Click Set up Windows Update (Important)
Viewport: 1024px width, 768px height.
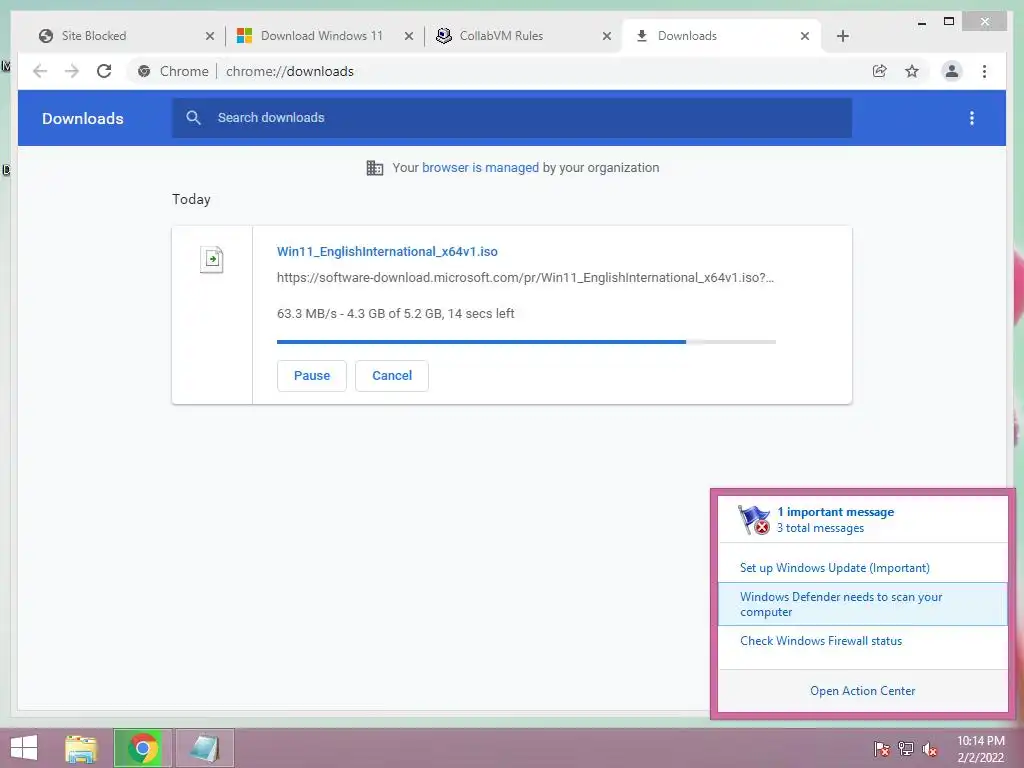[x=835, y=568]
